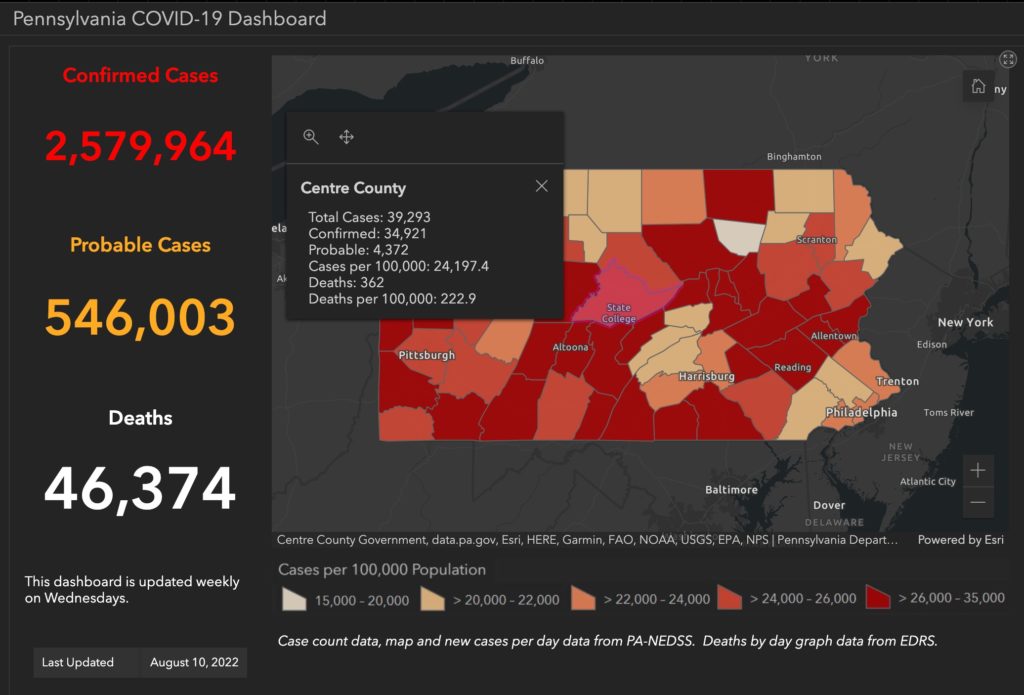The image size is (1024, 695).
Task: Click the Pittsburgh label on the map
Action: pos(427,355)
